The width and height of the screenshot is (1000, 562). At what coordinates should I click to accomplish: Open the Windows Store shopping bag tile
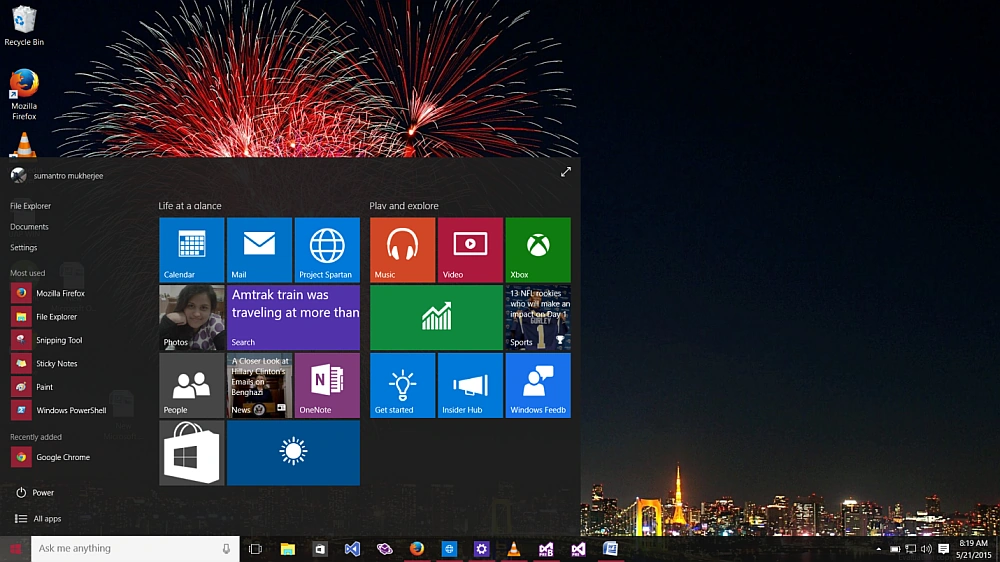pyautogui.click(x=191, y=453)
